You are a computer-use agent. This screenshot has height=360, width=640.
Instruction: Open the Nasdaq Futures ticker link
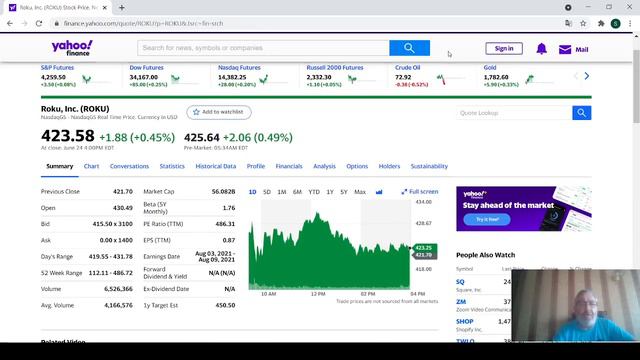239,68
